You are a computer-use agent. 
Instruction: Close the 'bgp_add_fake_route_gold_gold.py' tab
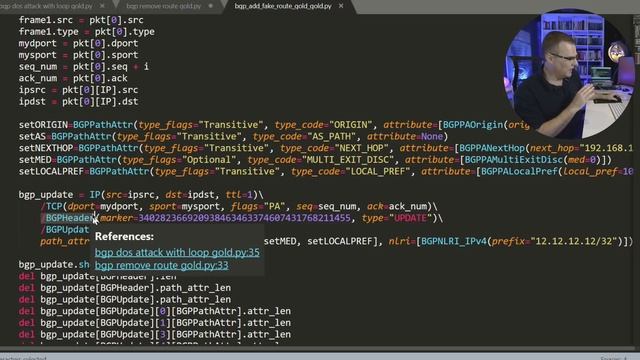[x=341, y=6]
